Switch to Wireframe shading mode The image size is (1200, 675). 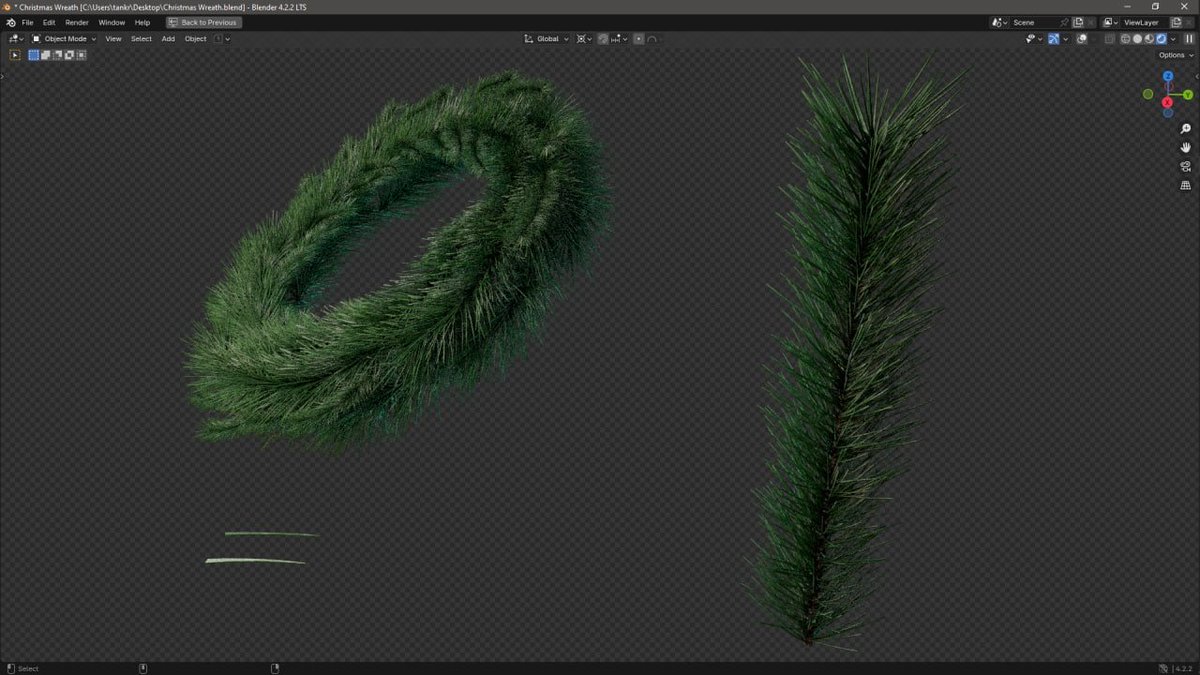click(x=1125, y=38)
